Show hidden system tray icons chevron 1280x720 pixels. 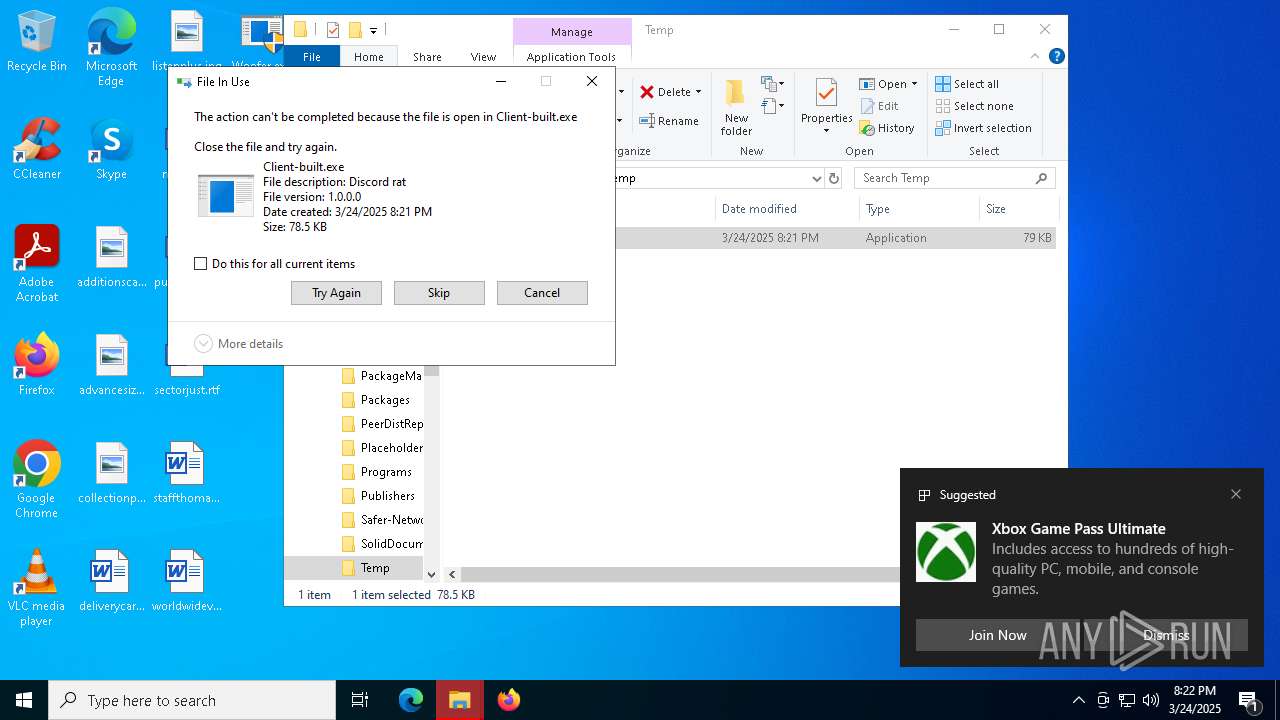coord(1078,700)
